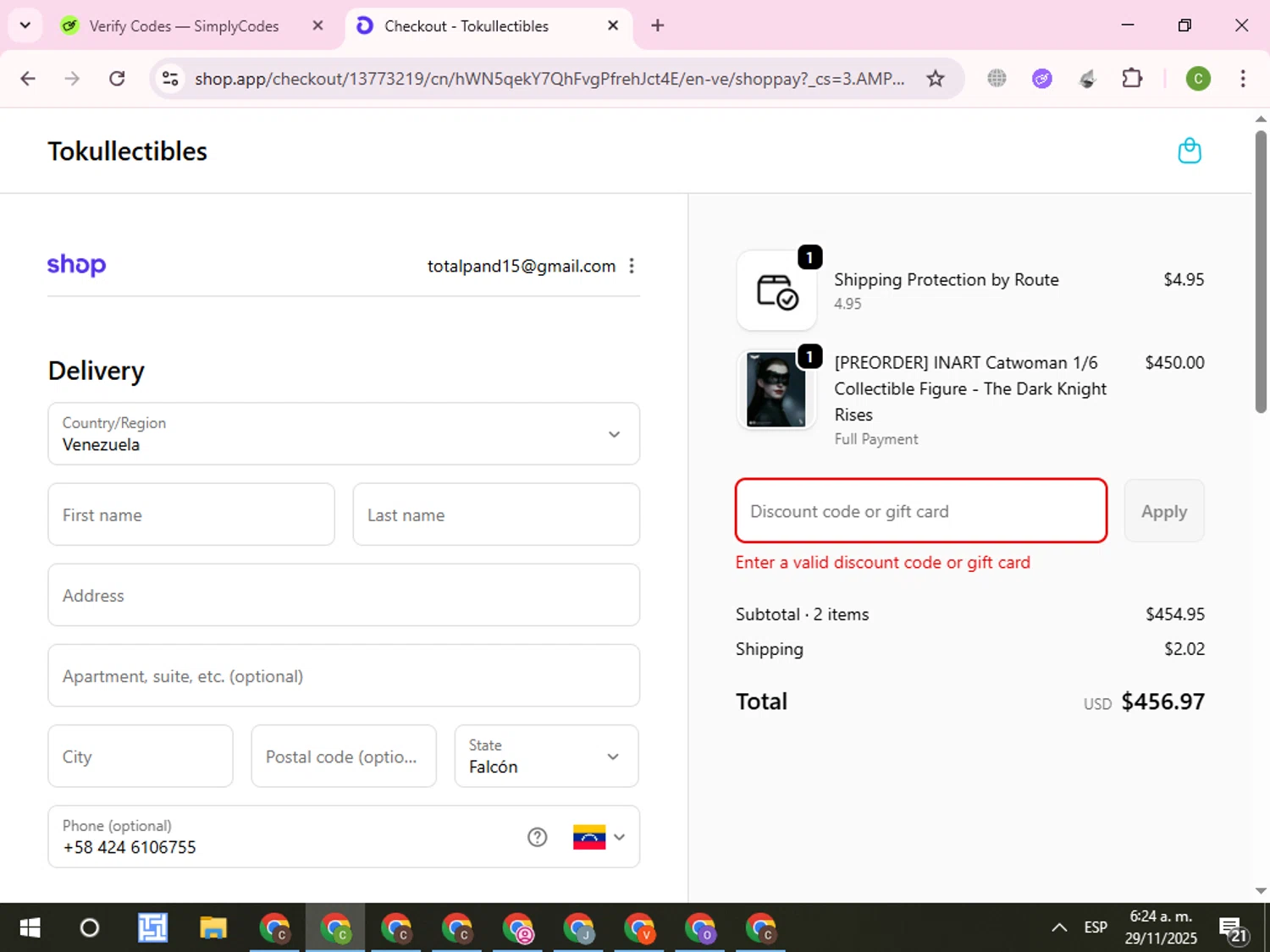Click the scrollbar down arrow

[1261, 891]
